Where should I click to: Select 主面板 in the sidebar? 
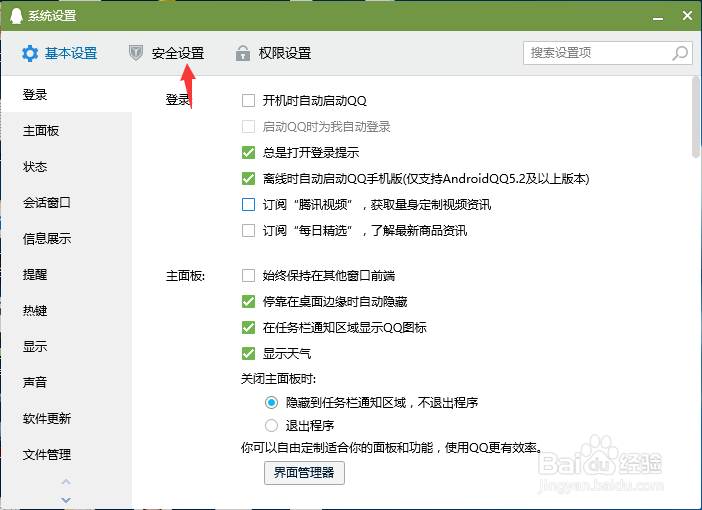[66, 131]
